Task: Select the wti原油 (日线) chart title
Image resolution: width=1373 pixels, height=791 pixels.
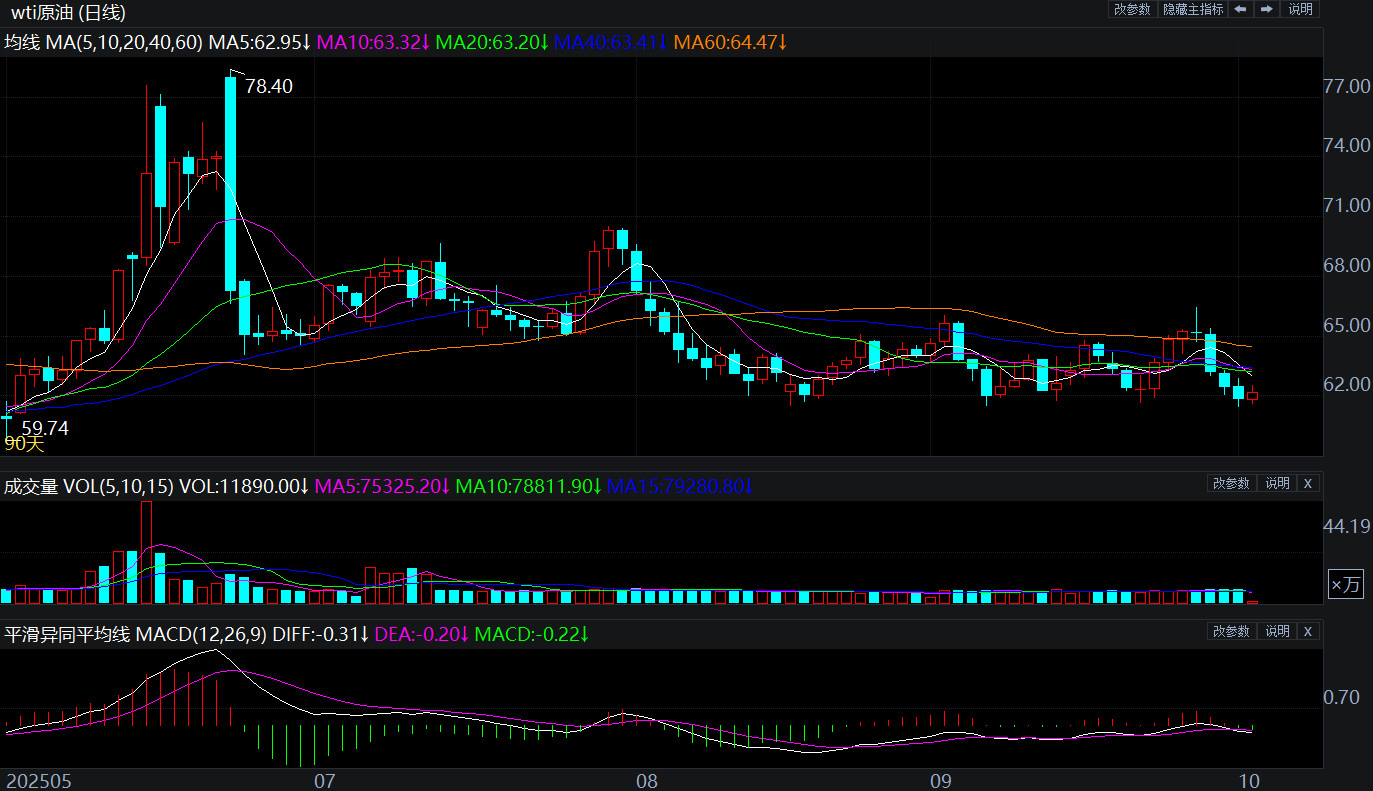Action: [69, 13]
